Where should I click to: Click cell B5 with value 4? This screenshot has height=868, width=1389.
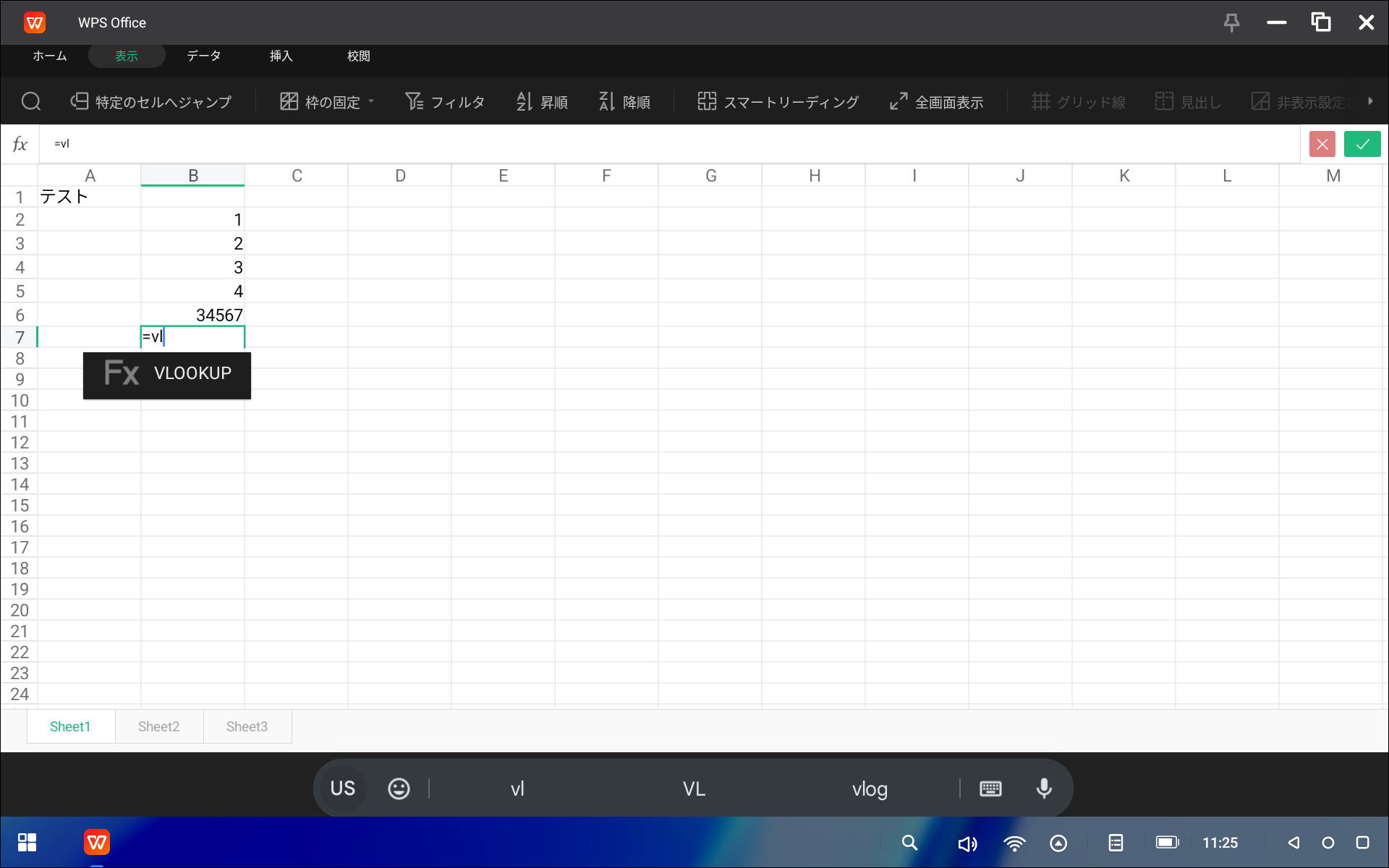pos(192,291)
